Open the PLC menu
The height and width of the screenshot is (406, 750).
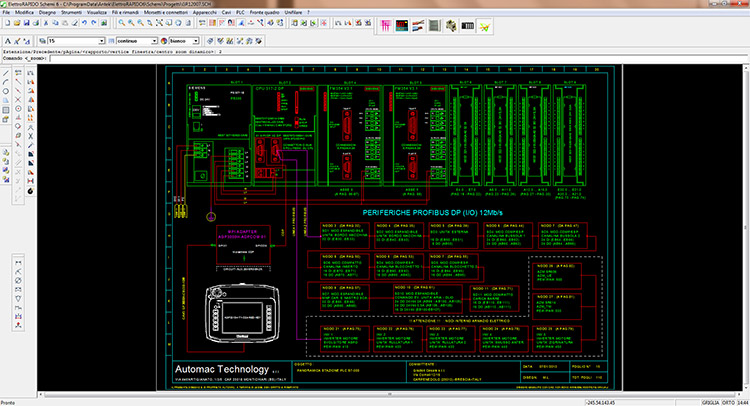241,12
